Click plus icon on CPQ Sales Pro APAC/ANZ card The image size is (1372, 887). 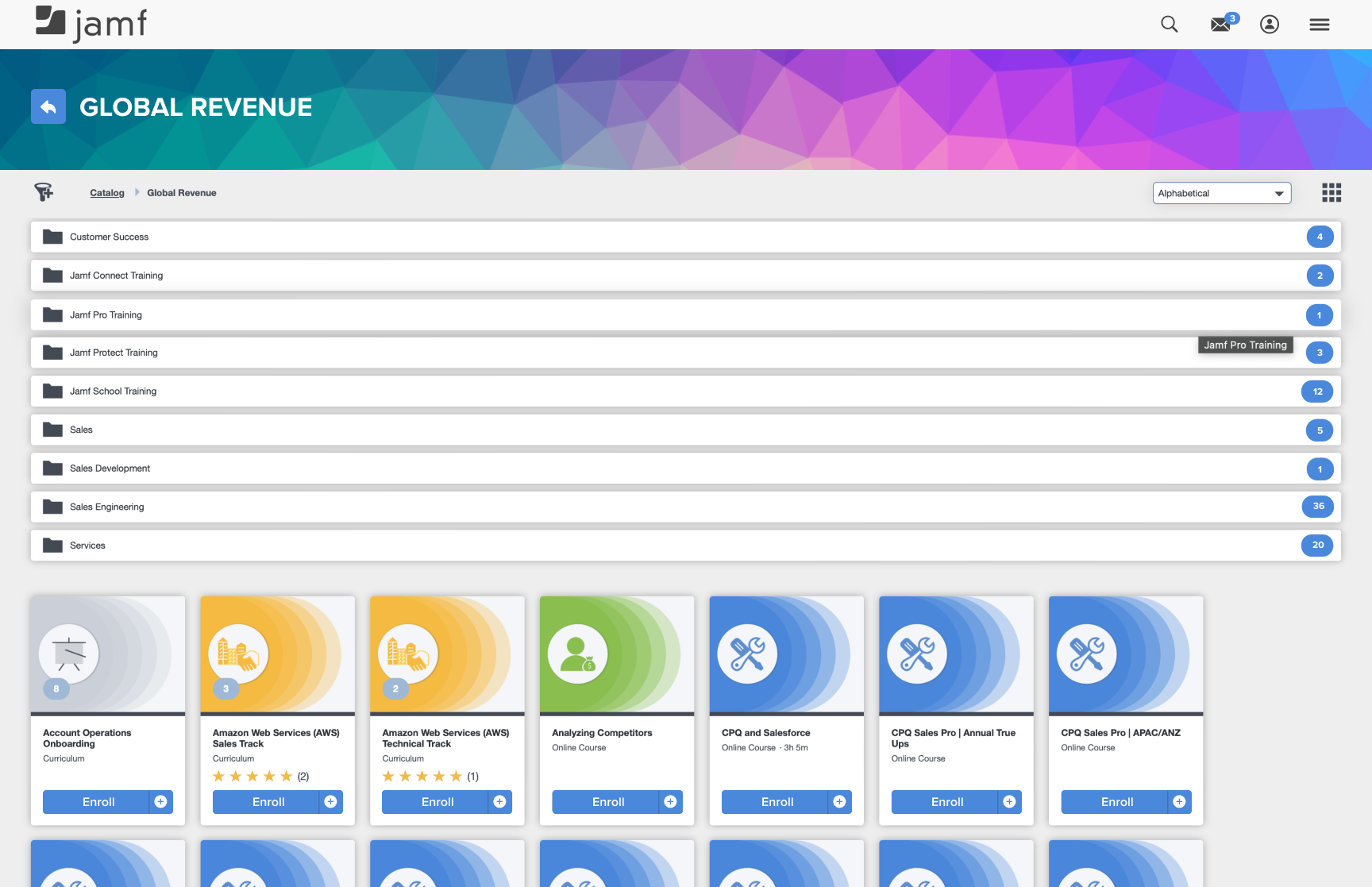pyautogui.click(x=1180, y=802)
